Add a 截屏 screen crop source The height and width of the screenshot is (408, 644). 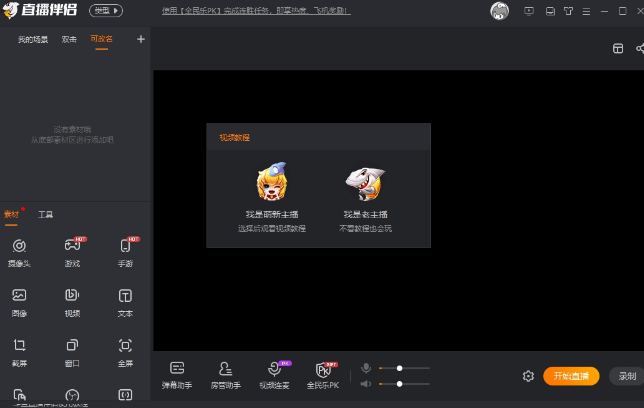19,352
